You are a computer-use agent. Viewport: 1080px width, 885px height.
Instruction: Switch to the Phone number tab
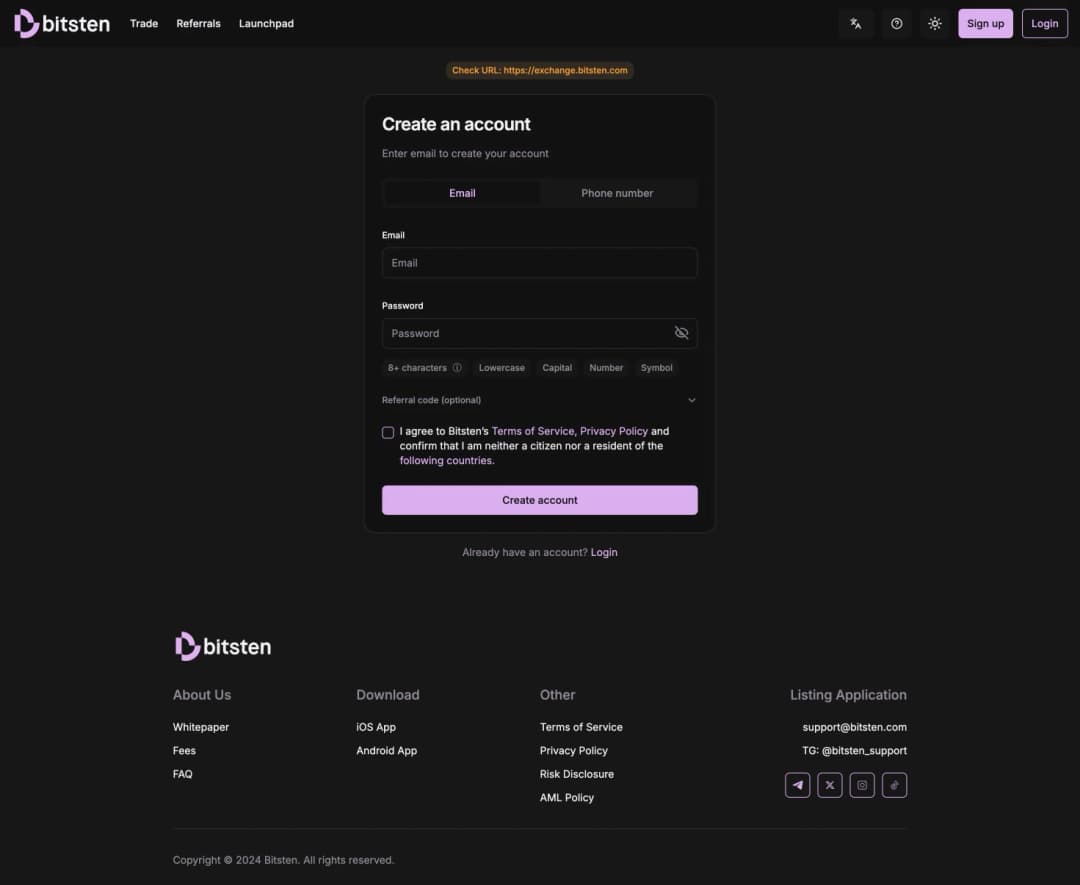[x=617, y=194]
